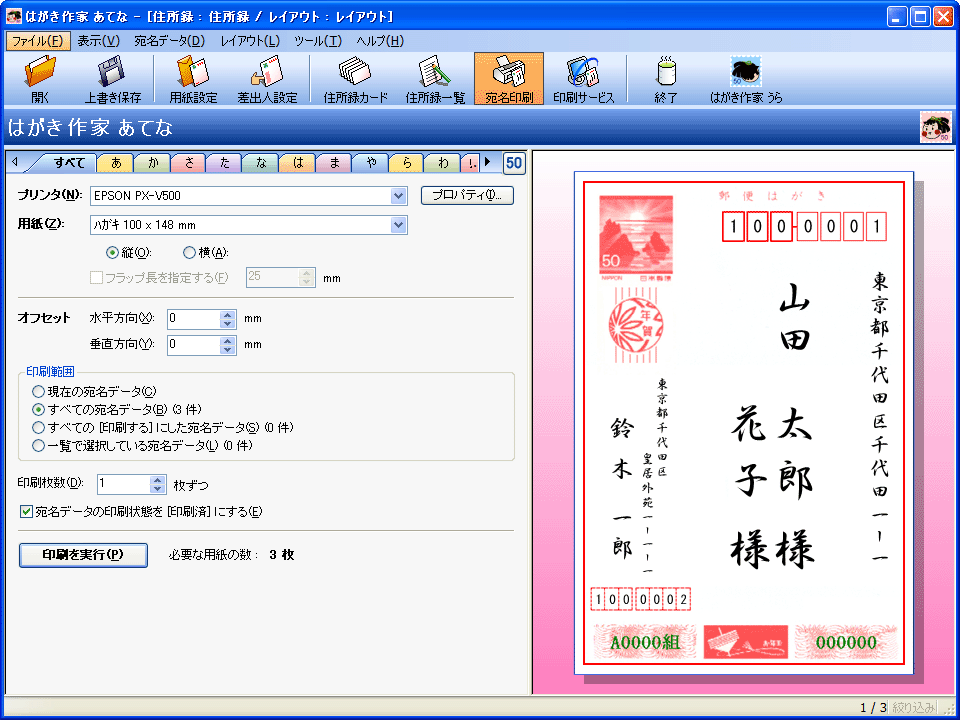Click the 終了 teacup exit icon
This screenshot has height=720, width=960.
(666, 78)
